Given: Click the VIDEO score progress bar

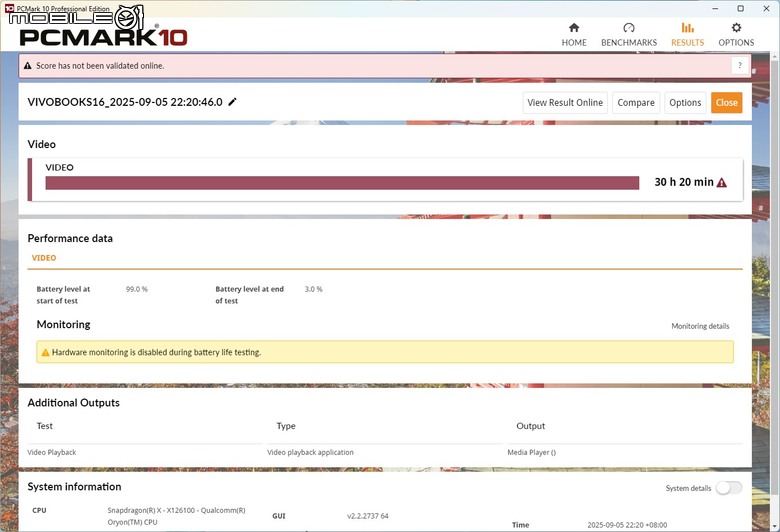Looking at the screenshot, I should pyautogui.click(x=342, y=183).
